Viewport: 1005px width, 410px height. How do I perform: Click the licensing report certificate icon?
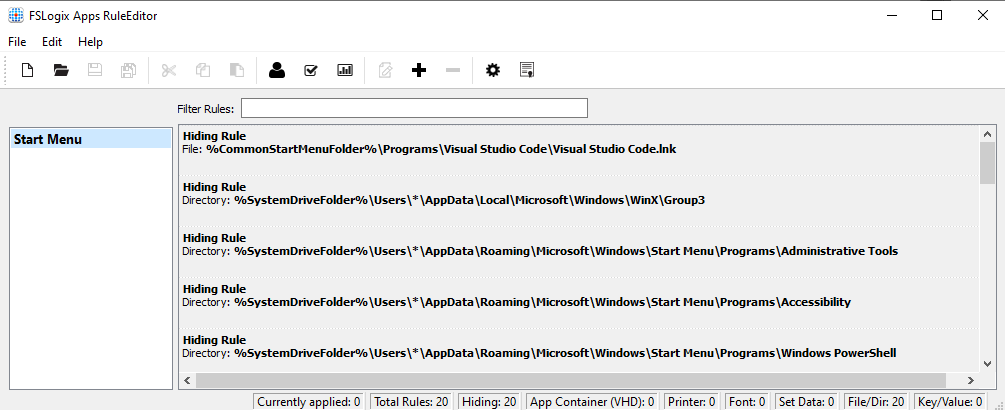pyautogui.click(x=527, y=70)
